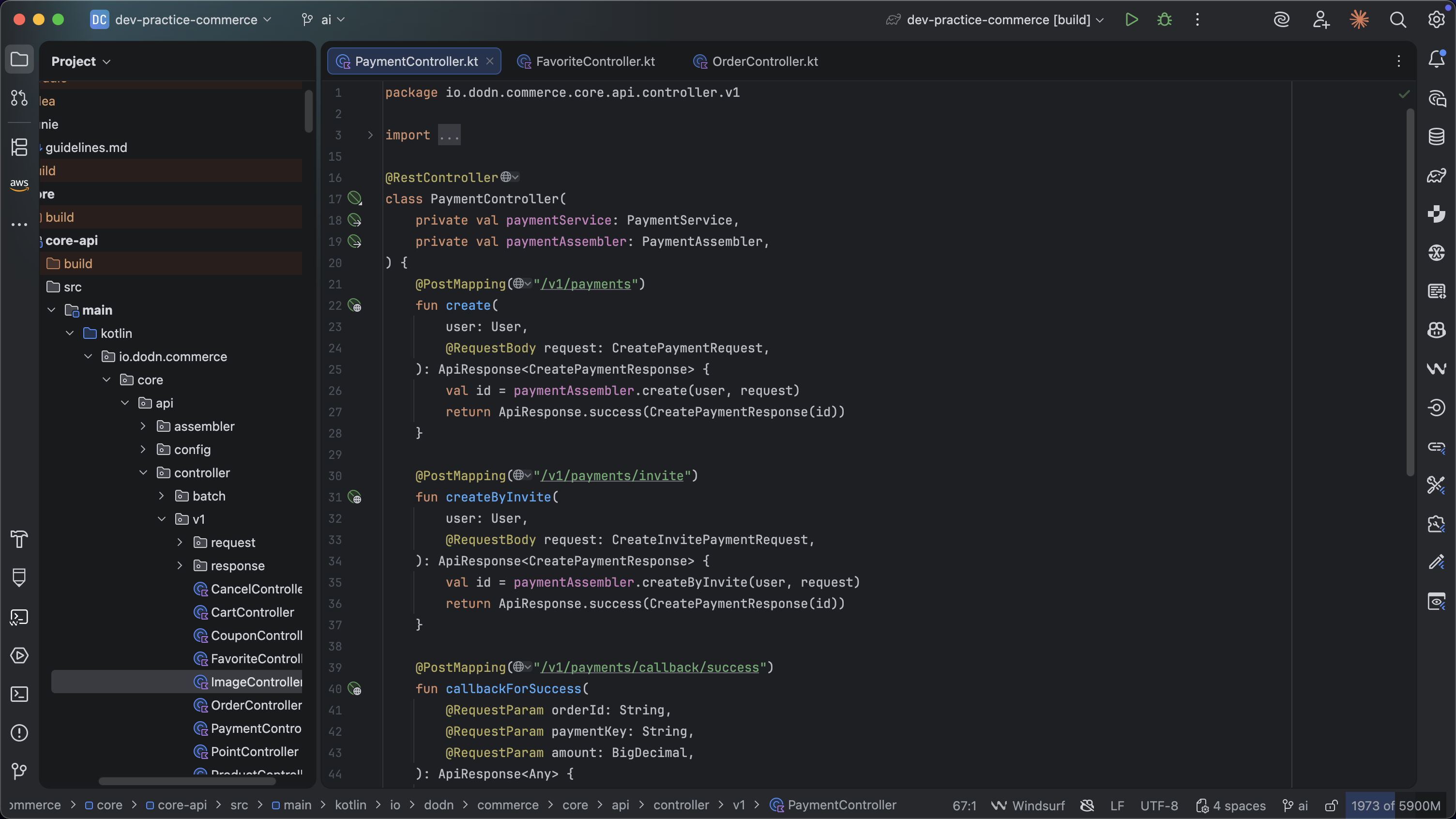This screenshot has height=819, width=1456.
Task: Collapse the controller folder
Action: coord(143,472)
